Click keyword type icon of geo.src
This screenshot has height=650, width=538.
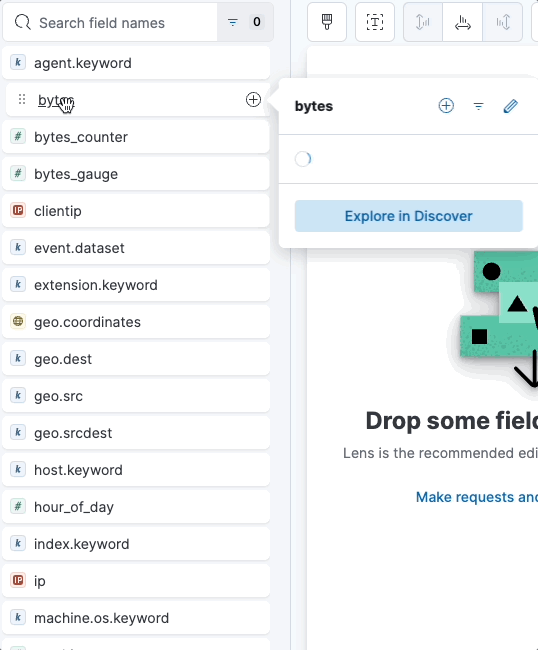pos(18,395)
